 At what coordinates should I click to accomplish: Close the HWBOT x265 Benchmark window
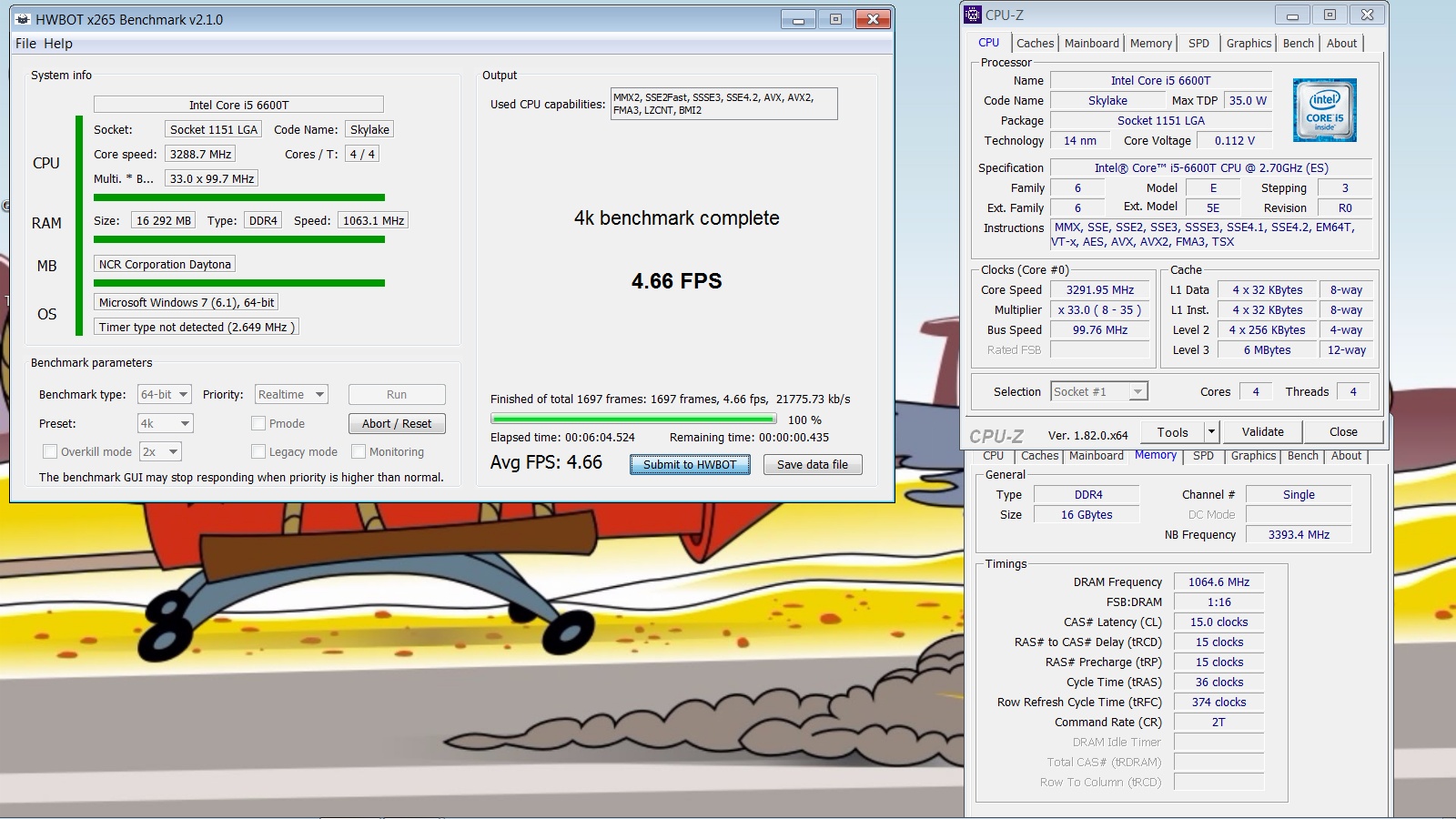873,19
